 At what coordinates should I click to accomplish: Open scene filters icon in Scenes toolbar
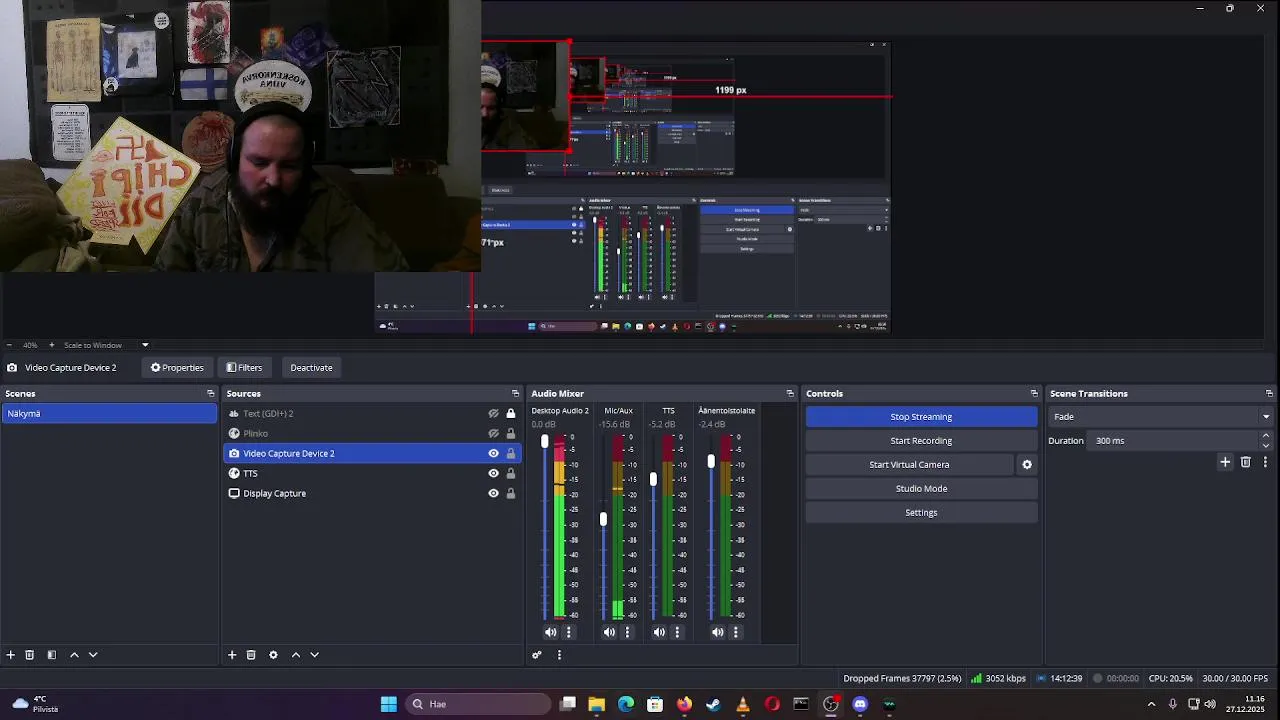click(52, 655)
